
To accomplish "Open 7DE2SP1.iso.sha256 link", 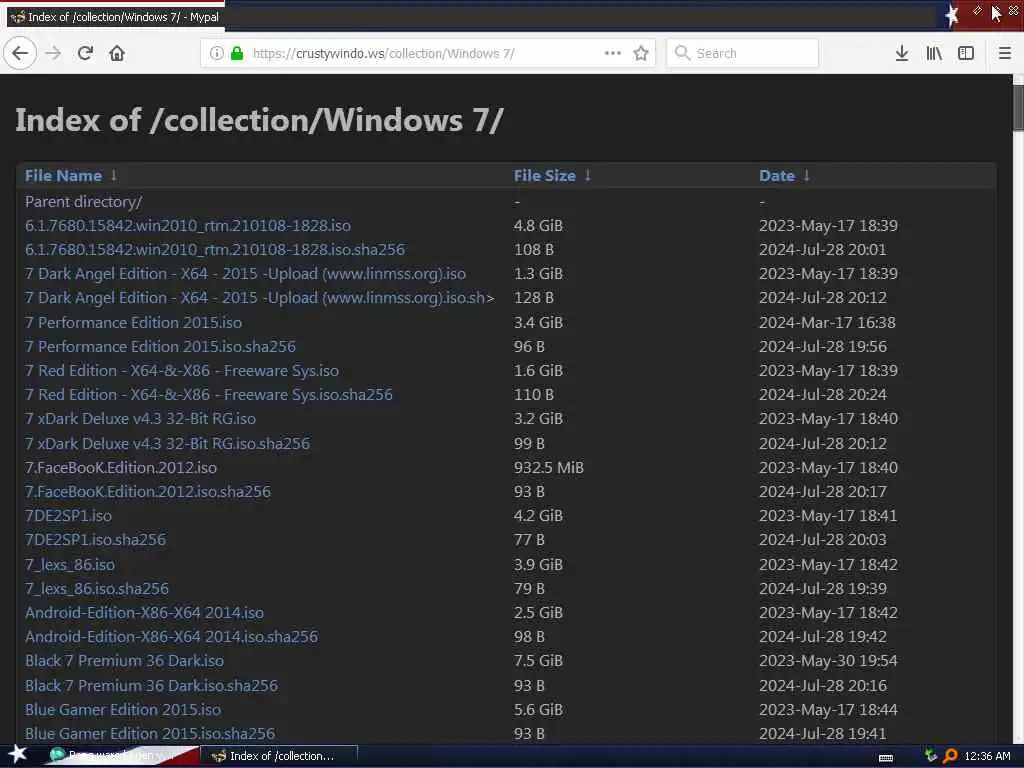I will [x=95, y=540].
